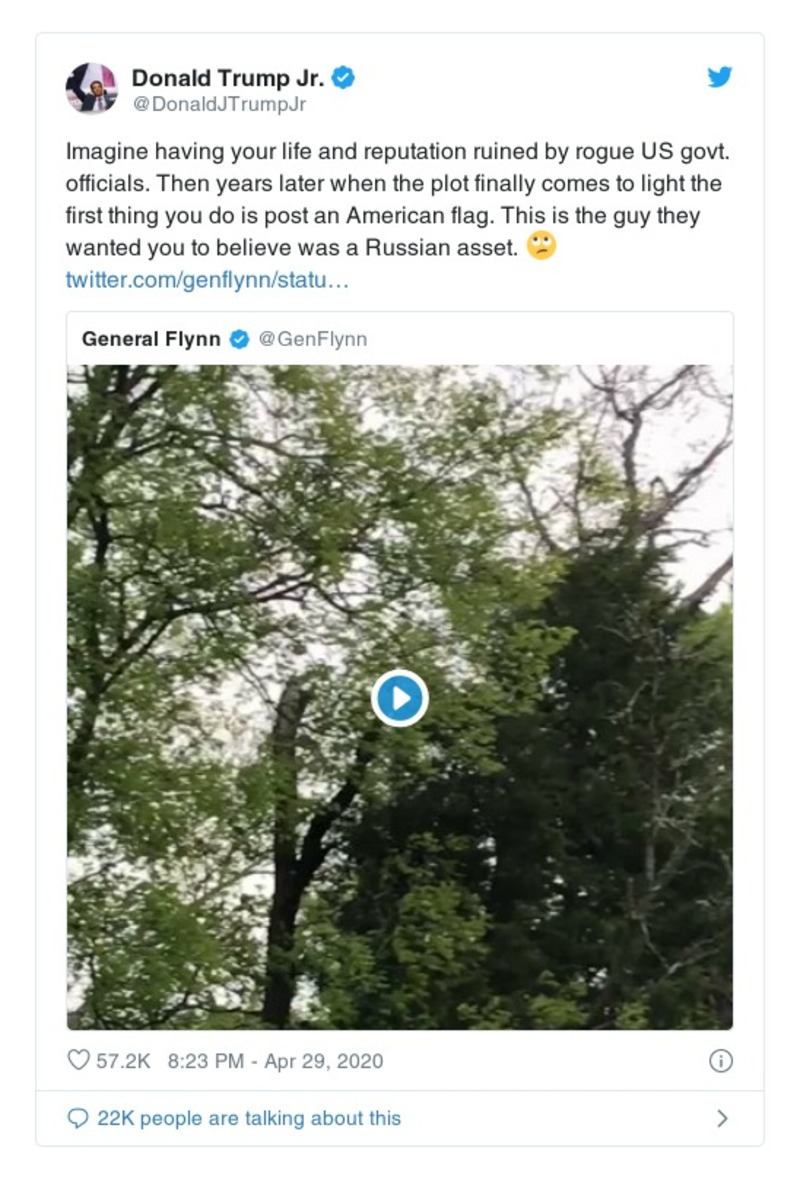Open the @GenFlynn handle
800x1179 pixels.
coord(313,339)
